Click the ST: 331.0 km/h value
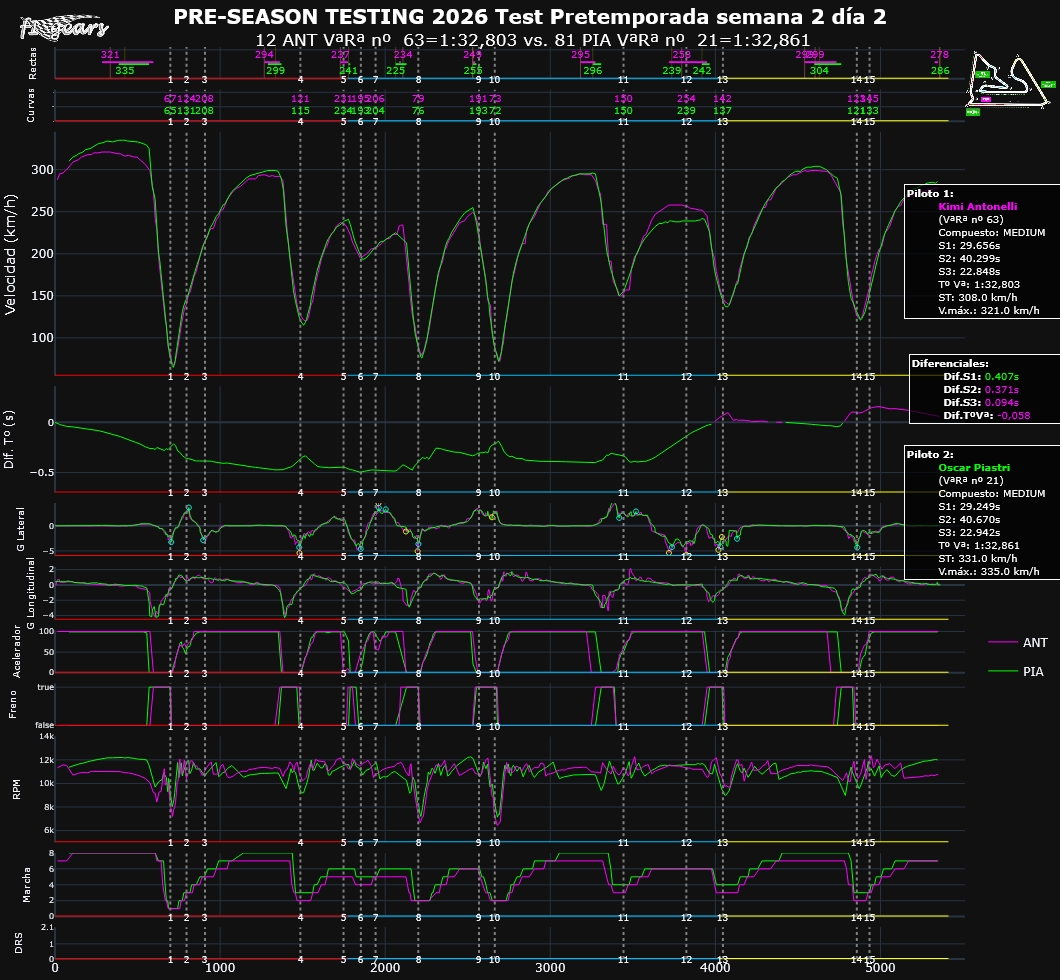The image size is (1060, 980). click(x=978, y=558)
